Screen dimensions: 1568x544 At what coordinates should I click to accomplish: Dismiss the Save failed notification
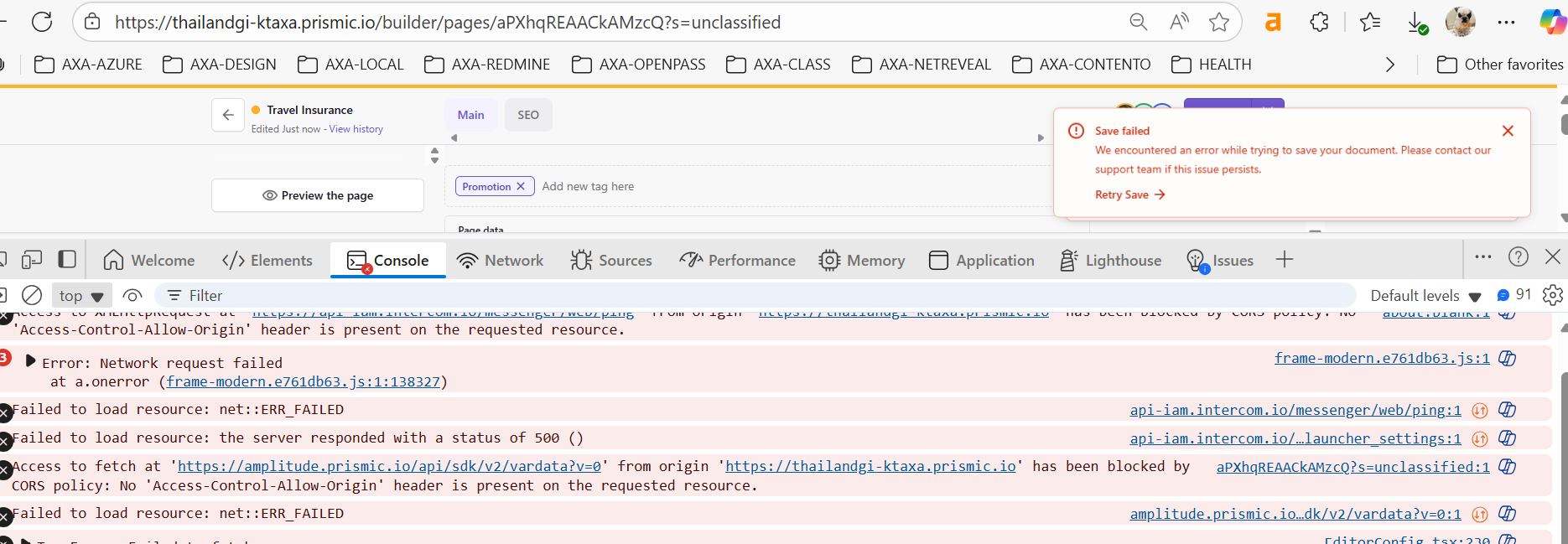click(1508, 131)
